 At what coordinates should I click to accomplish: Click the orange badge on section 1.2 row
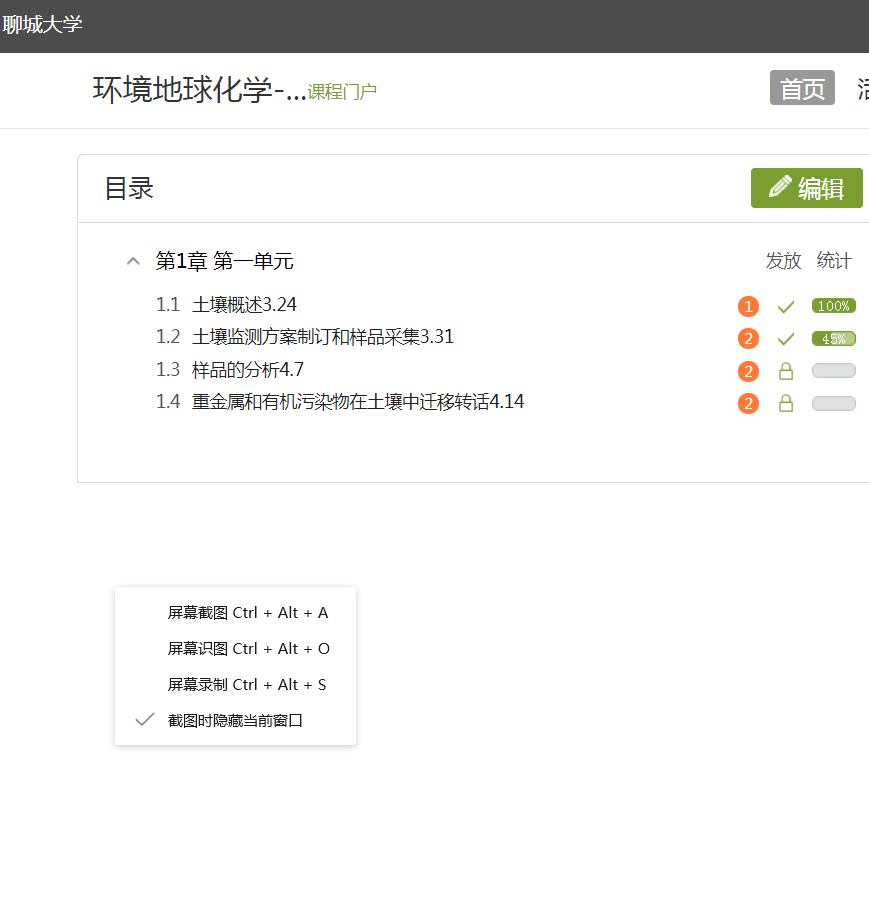click(748, 339)
